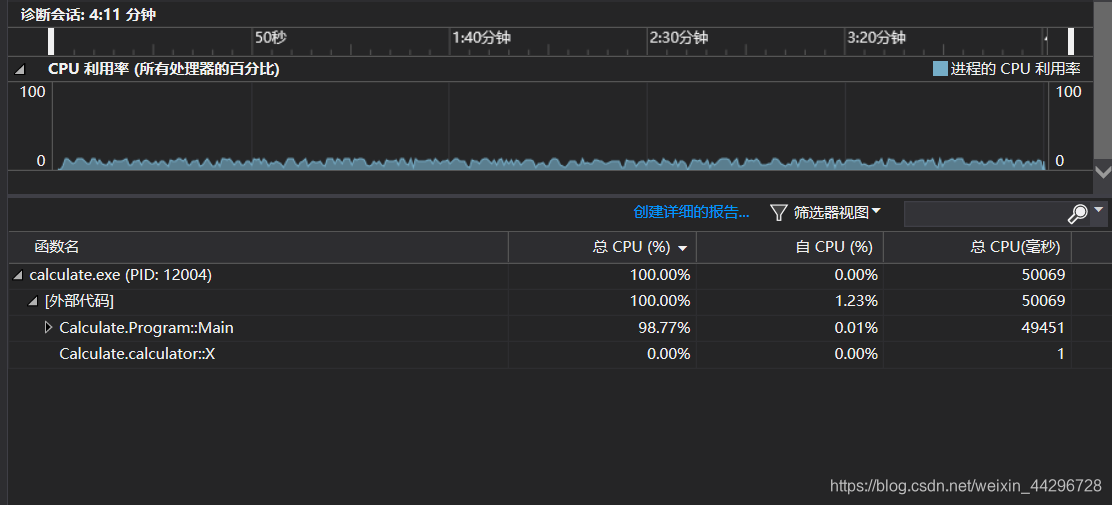Open the 筛选器视图 dropdown

[x=837, y=212]
